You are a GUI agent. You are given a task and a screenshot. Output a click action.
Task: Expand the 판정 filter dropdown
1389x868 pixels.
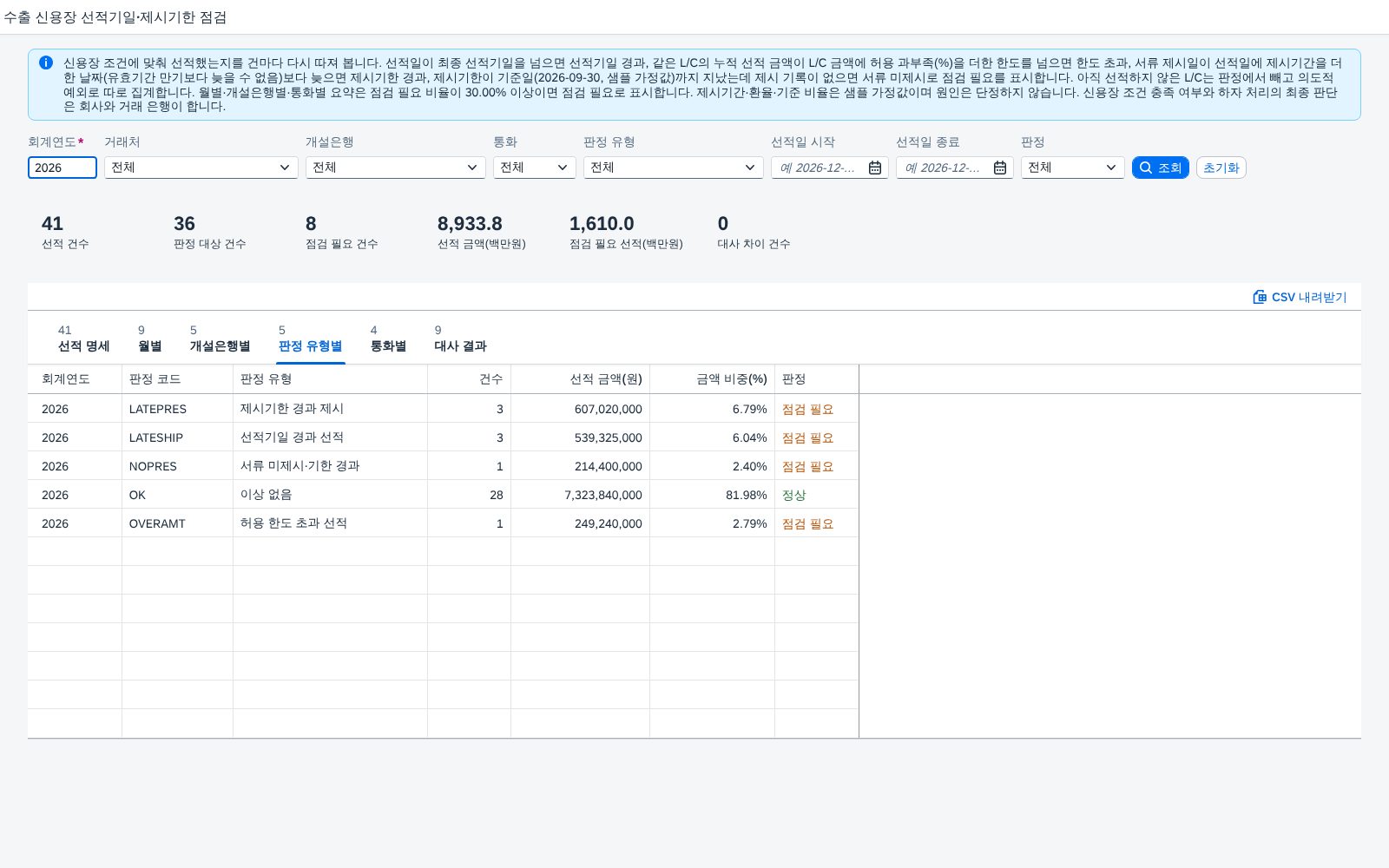[1073, 168]
